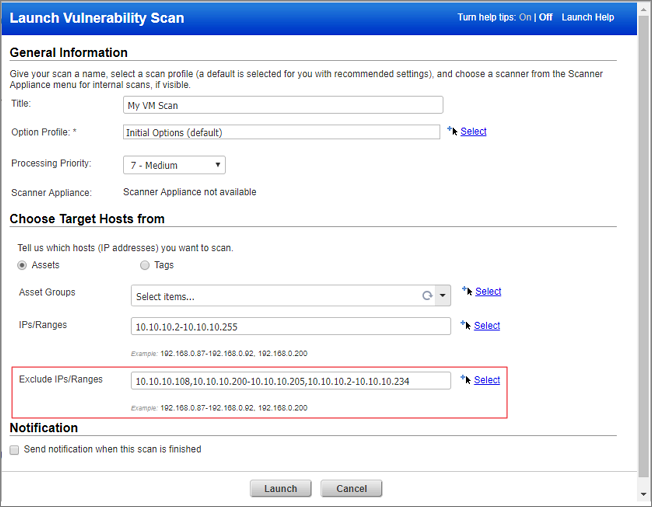Image resolution: width=652 pixels, height=507 pixels.
Task: Turn help tips On
Action: (x=525, y=17)
